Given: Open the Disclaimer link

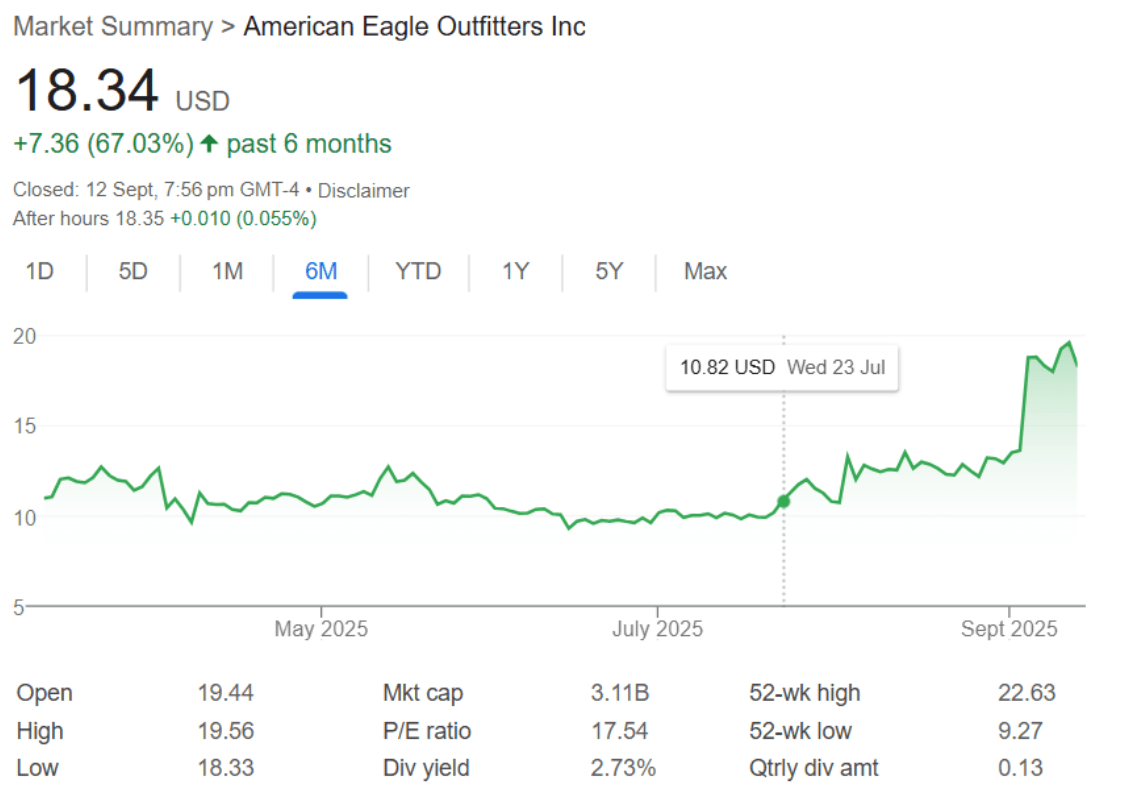Looking at the screenshot, I should [x=363, y=190].
